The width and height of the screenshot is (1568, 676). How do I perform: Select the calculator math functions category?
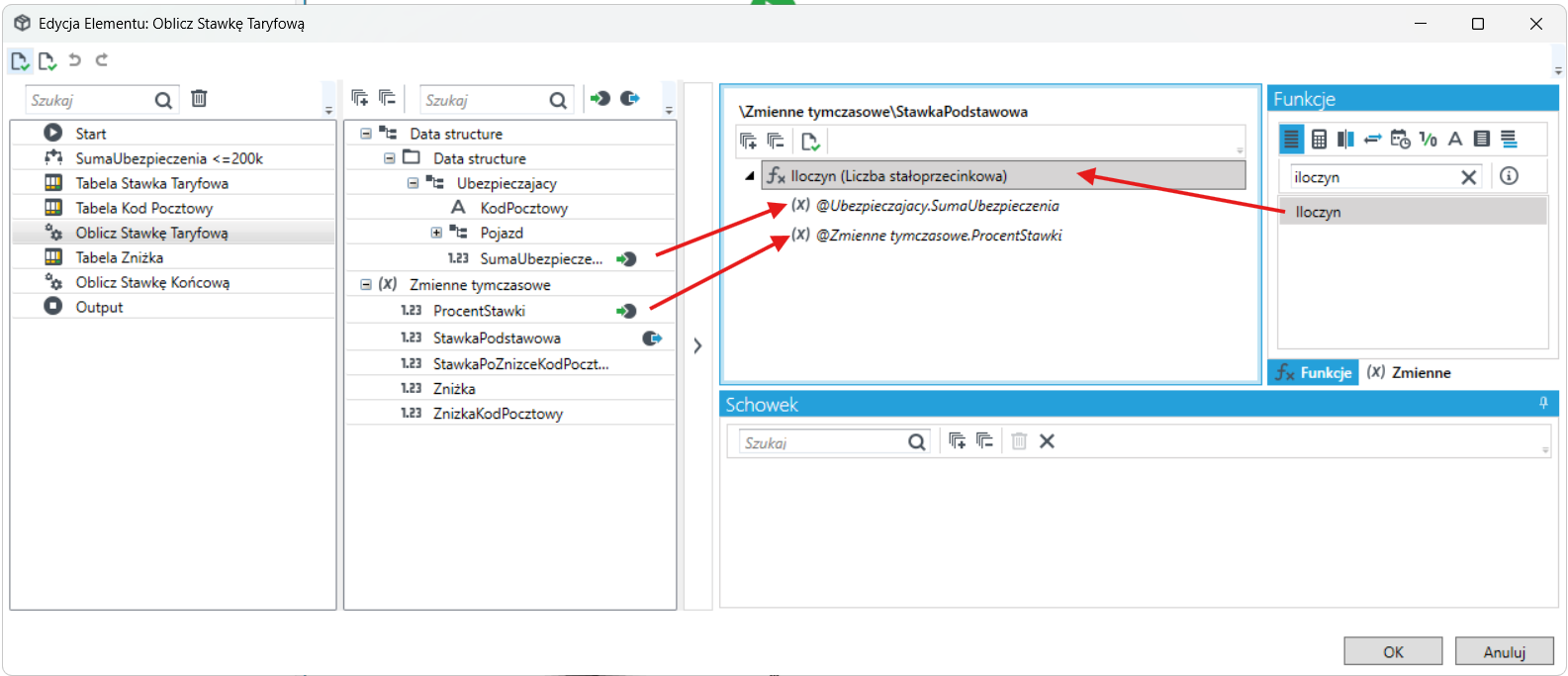click(x=1319, y=140)
